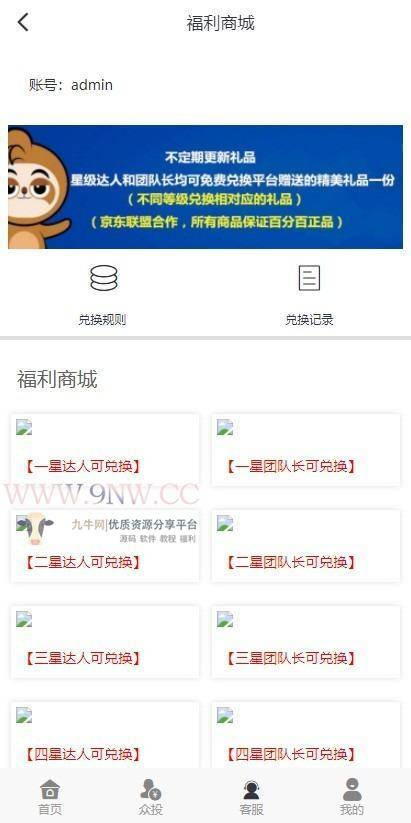Screen dimensions: 411x823
Task: Open the 一星团队长可兑换 gift card
Action: 306,450
